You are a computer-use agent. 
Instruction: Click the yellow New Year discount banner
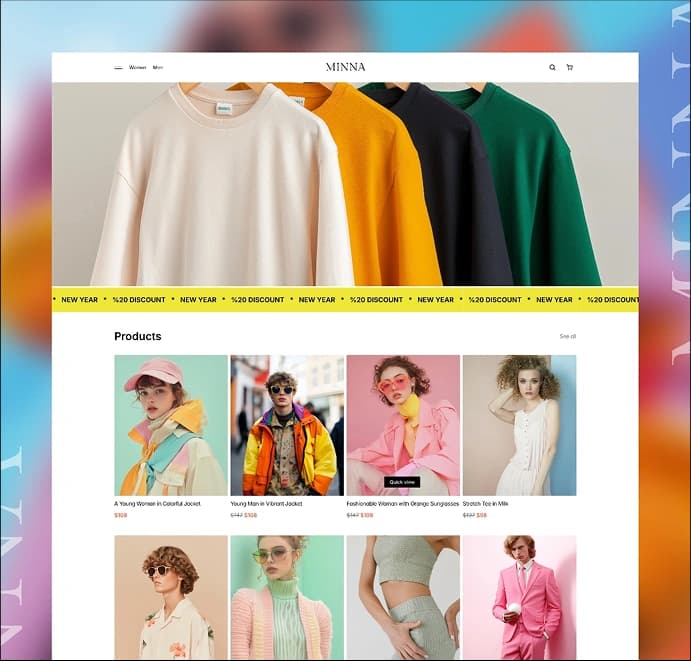[345, 299]
